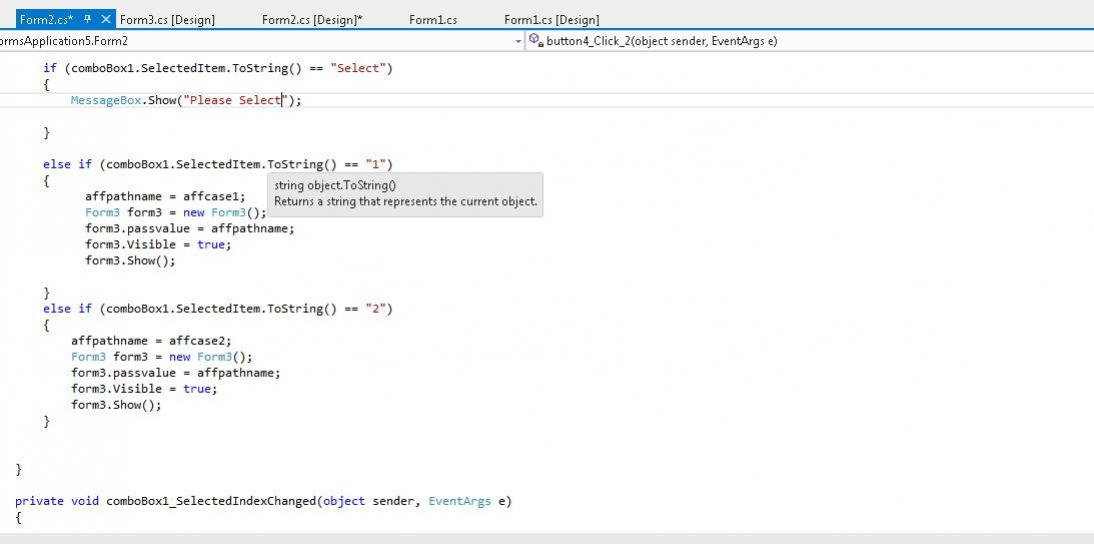The image size is (1094, 544).
Task: Click the else if line comparing to "1"
Action: point(218,165)
